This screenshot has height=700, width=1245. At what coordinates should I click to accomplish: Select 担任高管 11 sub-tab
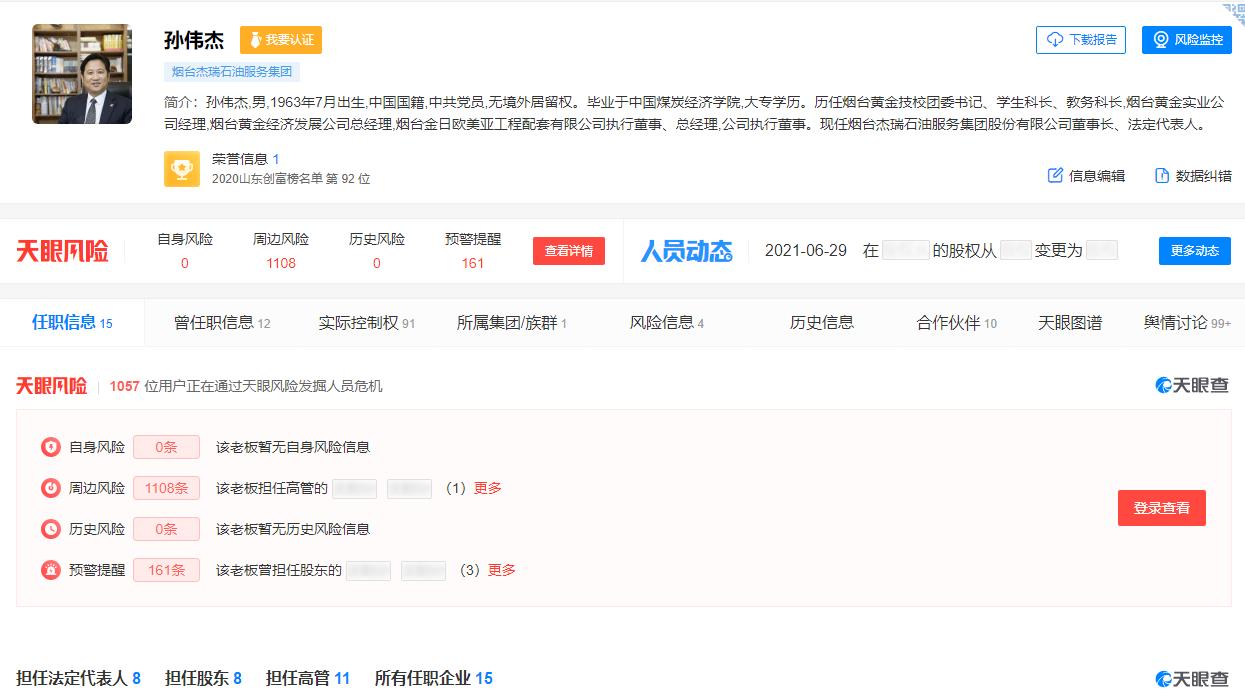pyautogui.click(x=308, y=678)
